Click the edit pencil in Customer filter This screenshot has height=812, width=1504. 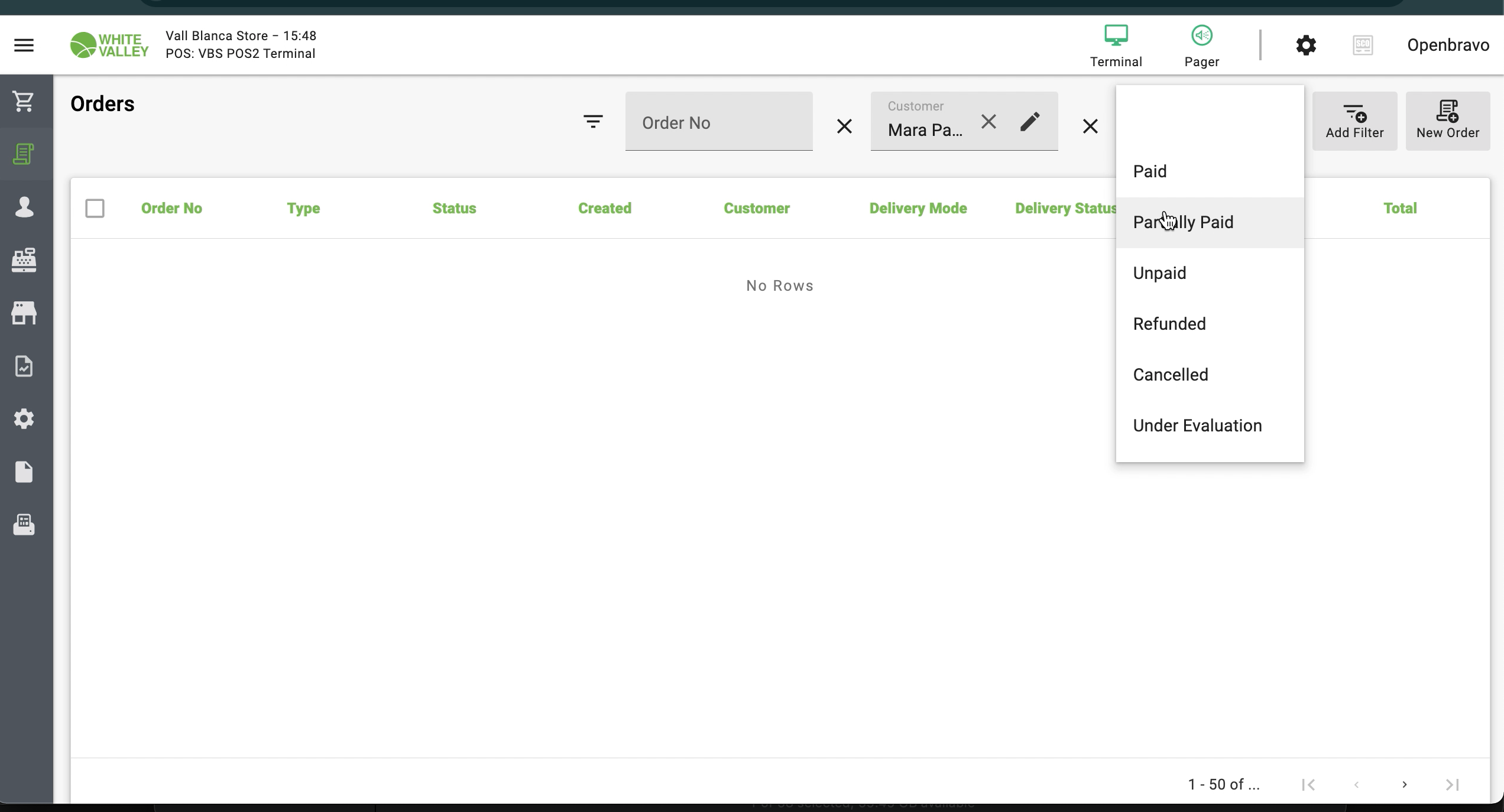coord(1029,122)
